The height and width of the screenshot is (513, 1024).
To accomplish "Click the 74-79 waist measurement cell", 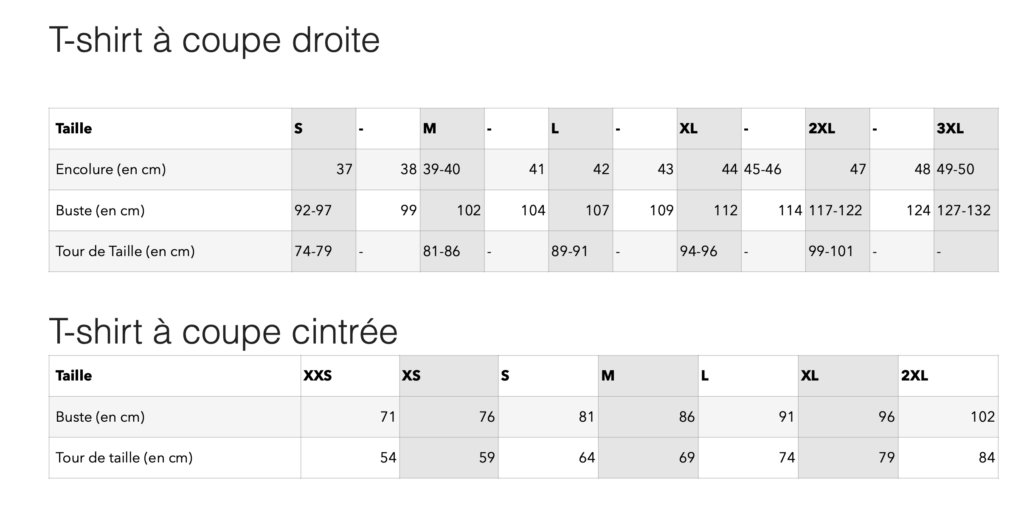I will pyautogui.click(x=324, y=251).
